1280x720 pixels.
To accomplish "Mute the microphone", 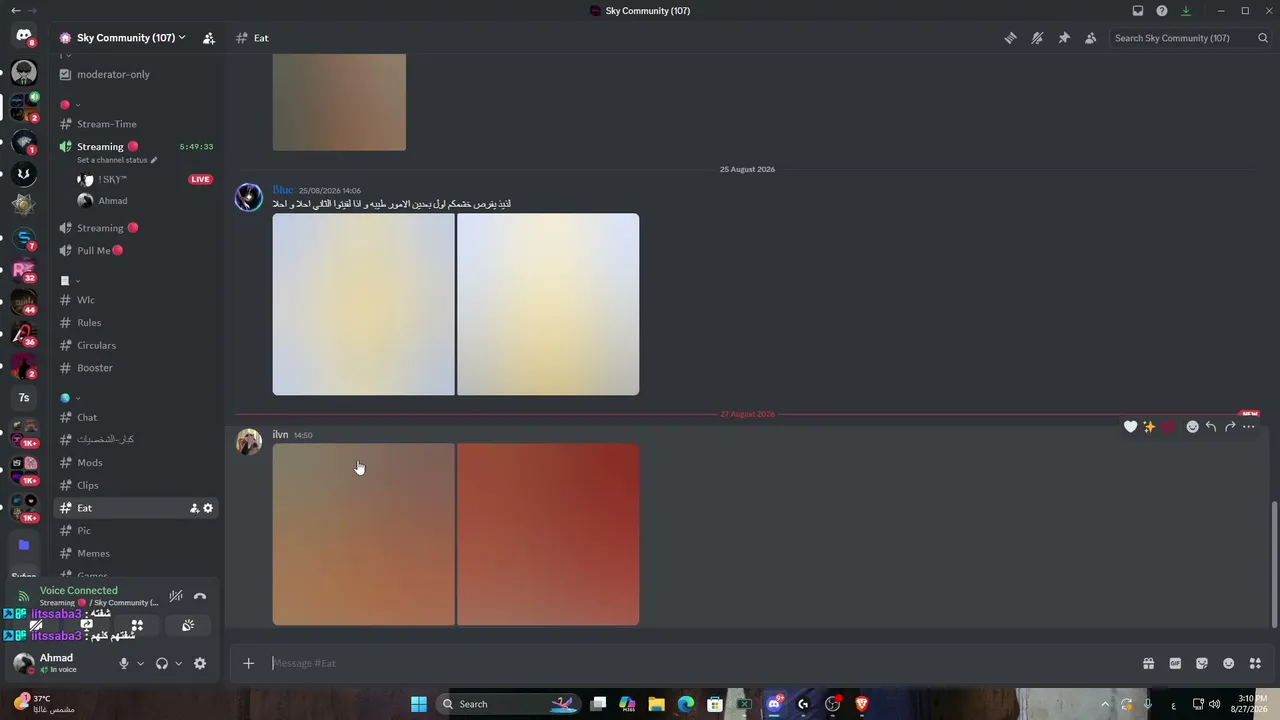I will (124, 663).
